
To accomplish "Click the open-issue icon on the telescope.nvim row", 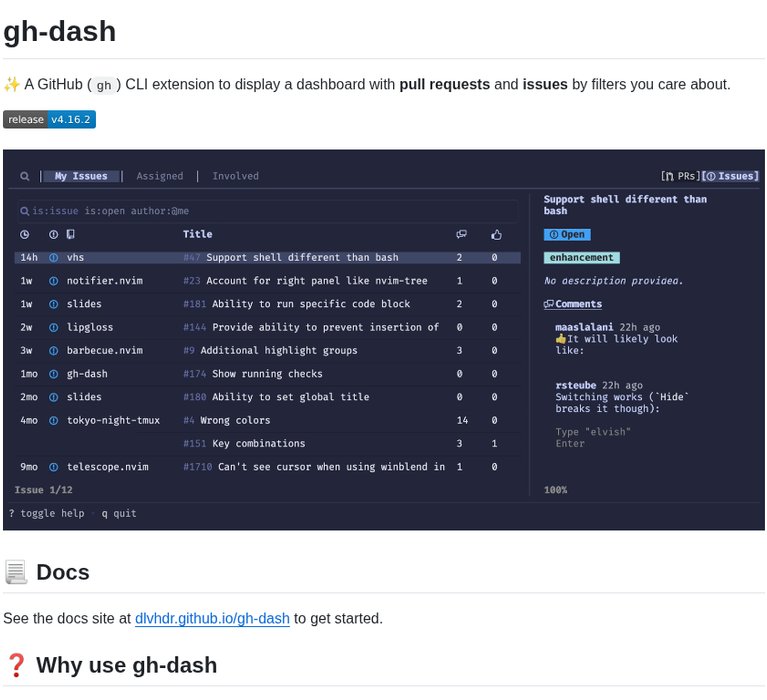I will pyautogui.click(x=54, y=467).
